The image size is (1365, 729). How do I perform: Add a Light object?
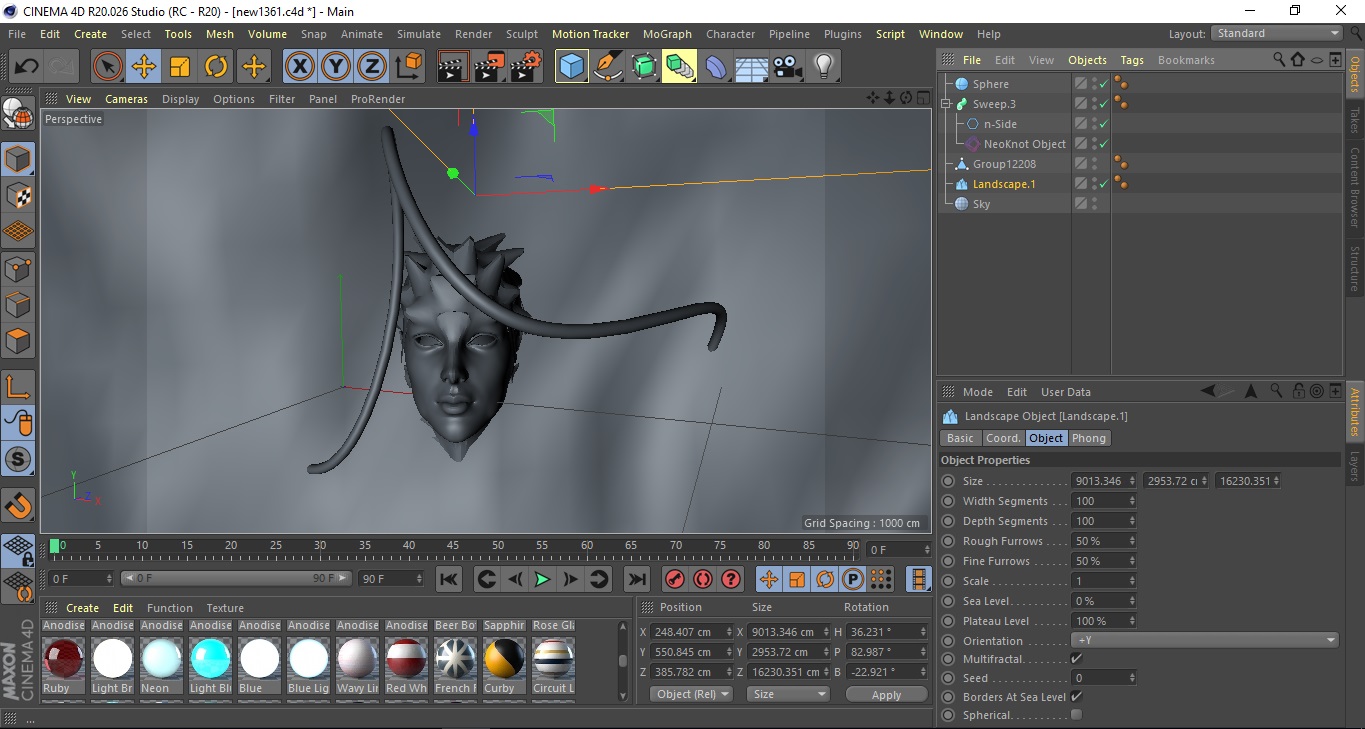click(x=823, y=67)
